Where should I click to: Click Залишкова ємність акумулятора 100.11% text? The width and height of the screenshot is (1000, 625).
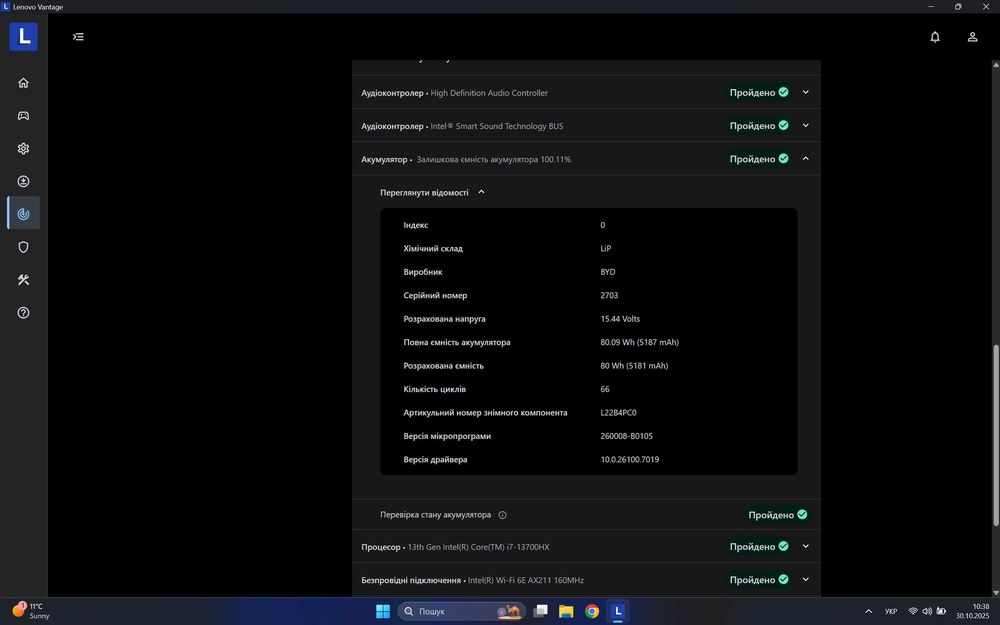pyautogui.click(x=494, y=159)
